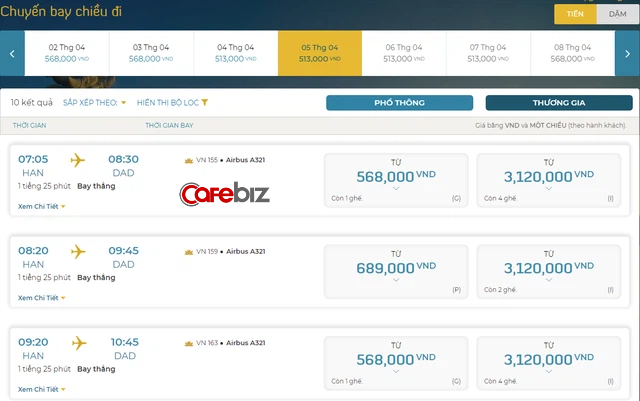Select the 04 Thg 04 date tab
The image size is (640, 401).
pyautogui.click(x=235, y=53)
